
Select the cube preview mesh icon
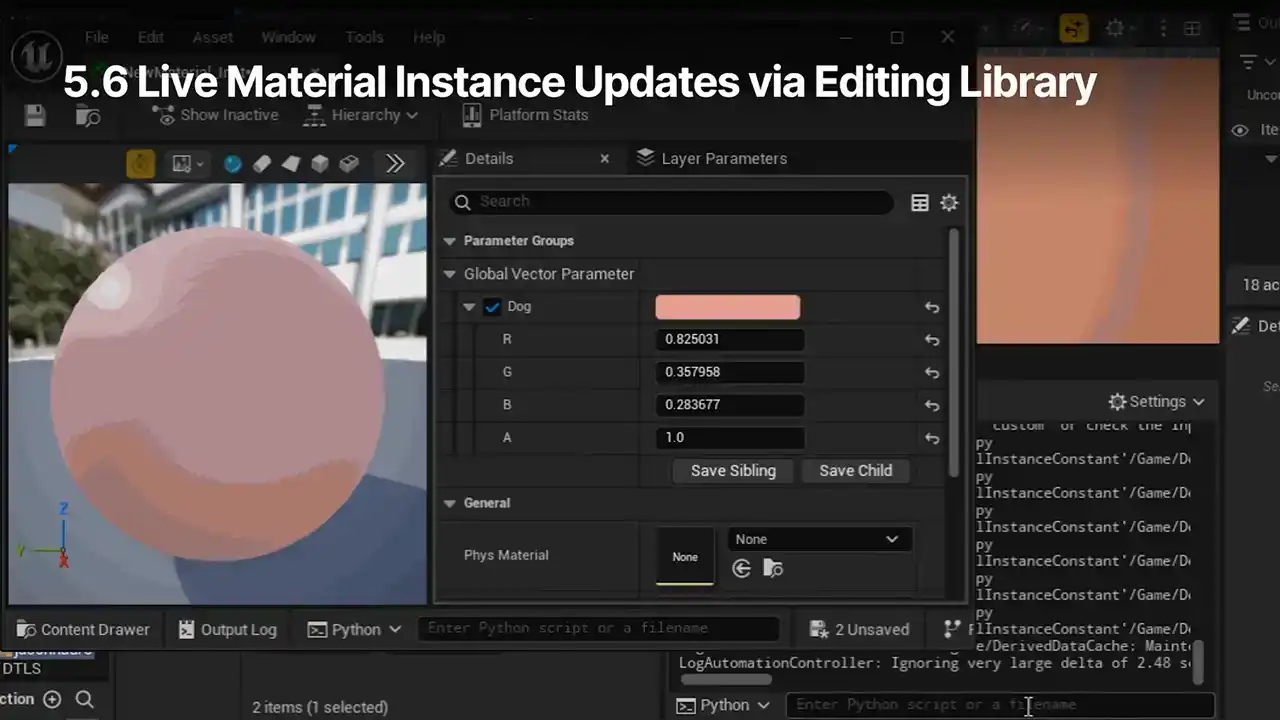[x=320, y=164]
